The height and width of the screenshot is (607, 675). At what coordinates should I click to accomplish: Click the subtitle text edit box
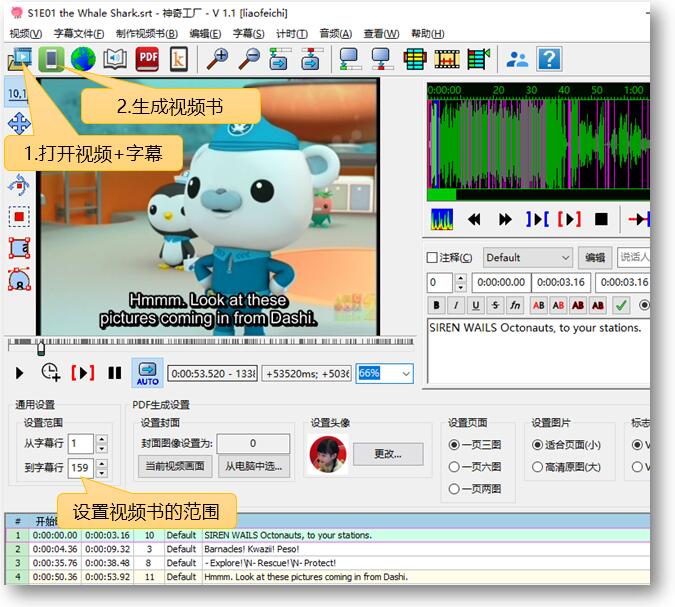click(539, 351)
